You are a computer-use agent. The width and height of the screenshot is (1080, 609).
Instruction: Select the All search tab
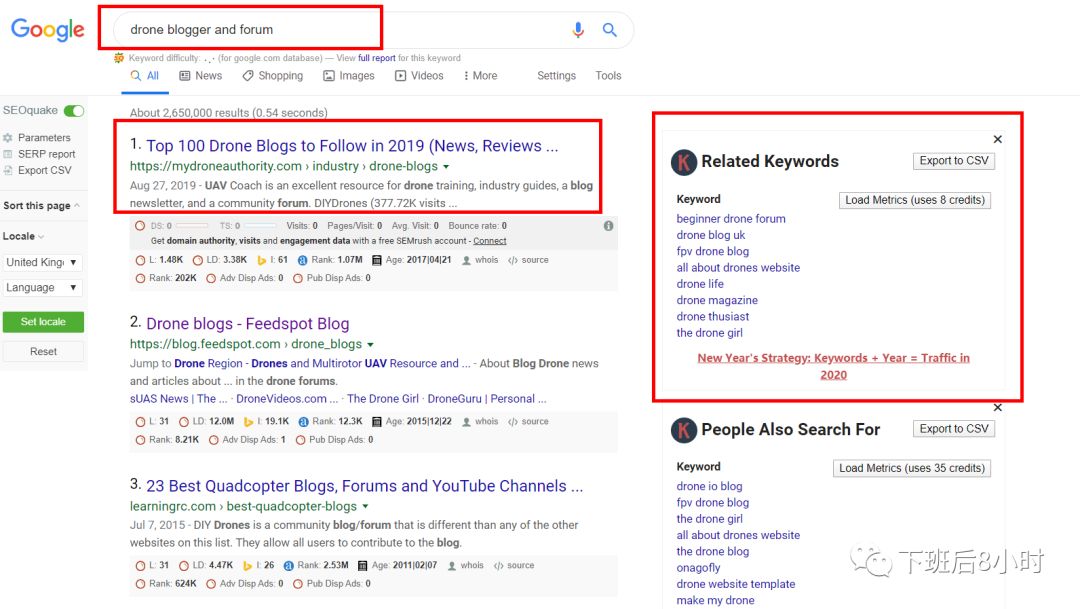point(145,76)
